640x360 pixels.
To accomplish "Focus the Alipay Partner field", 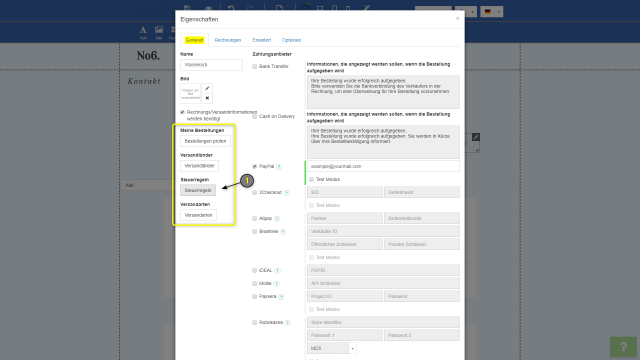I will pos(344,218).
